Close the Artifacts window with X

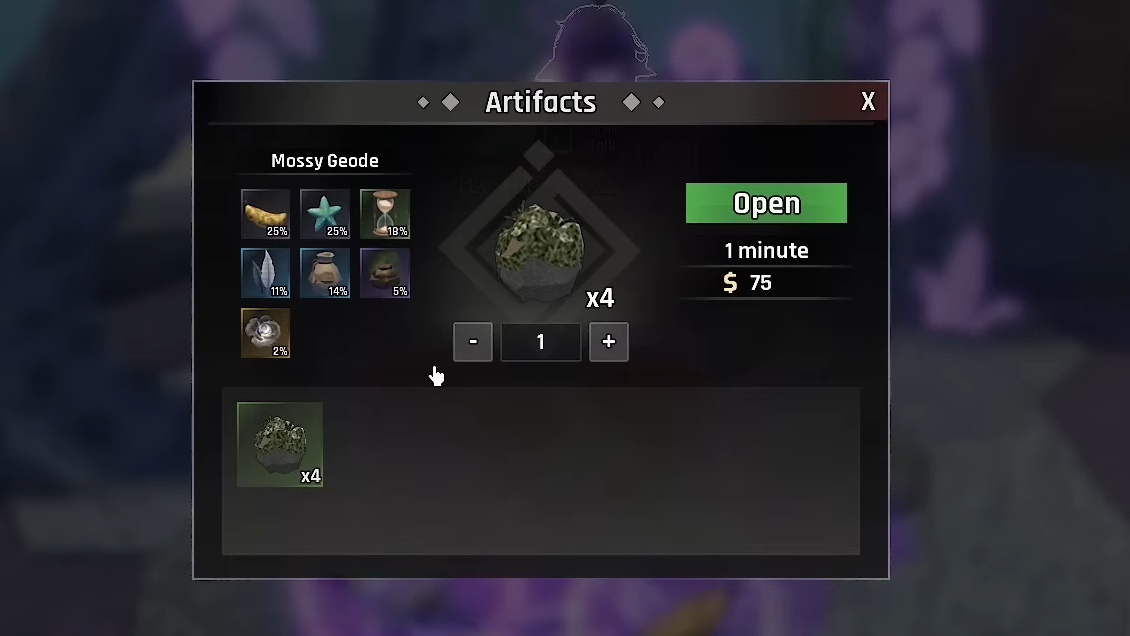(x=868, y=102)
